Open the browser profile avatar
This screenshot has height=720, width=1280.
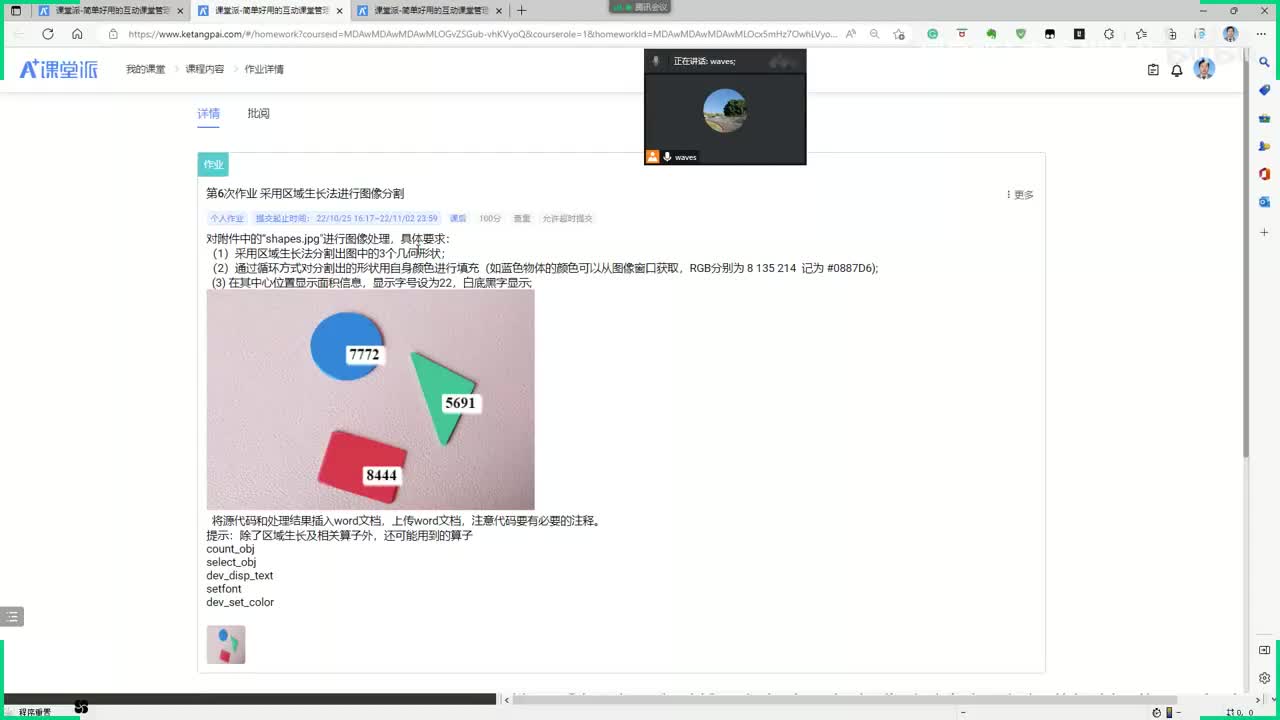click(1230, 33)
